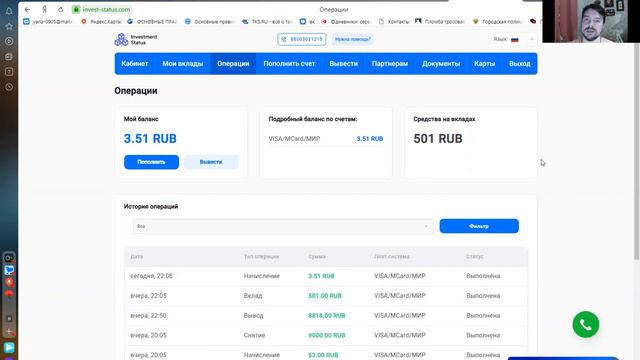Image resolution: width=640 pixels, height=360 pixels.
Task: Open notifications bell in the sidebar
Action: 9,11
